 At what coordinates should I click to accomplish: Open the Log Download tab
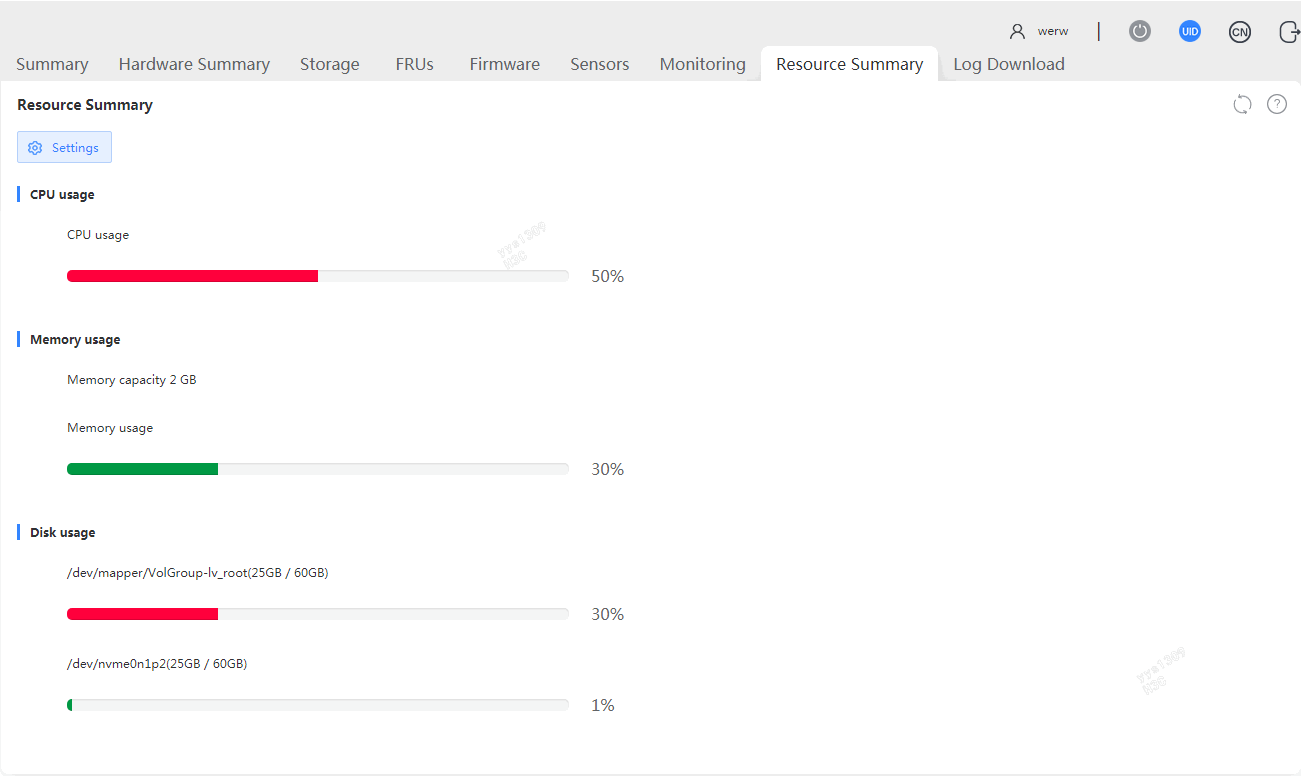1009,64
